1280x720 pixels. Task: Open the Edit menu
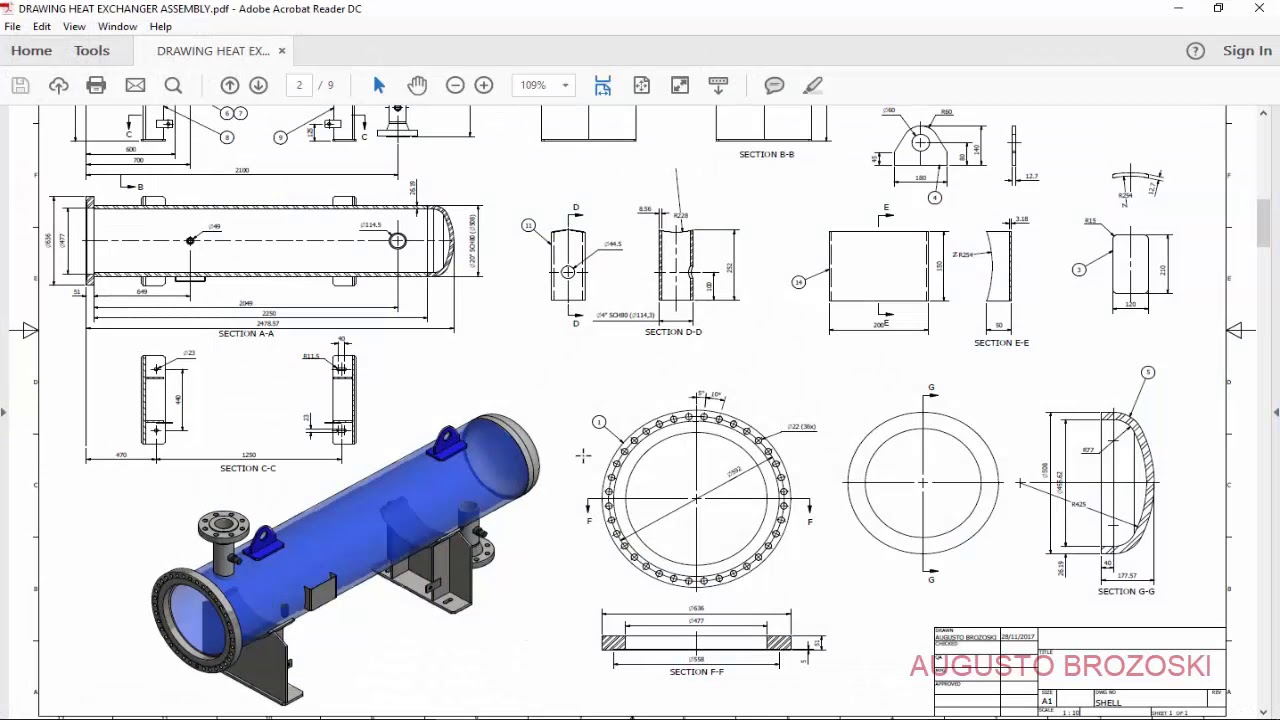click(42, 27)
